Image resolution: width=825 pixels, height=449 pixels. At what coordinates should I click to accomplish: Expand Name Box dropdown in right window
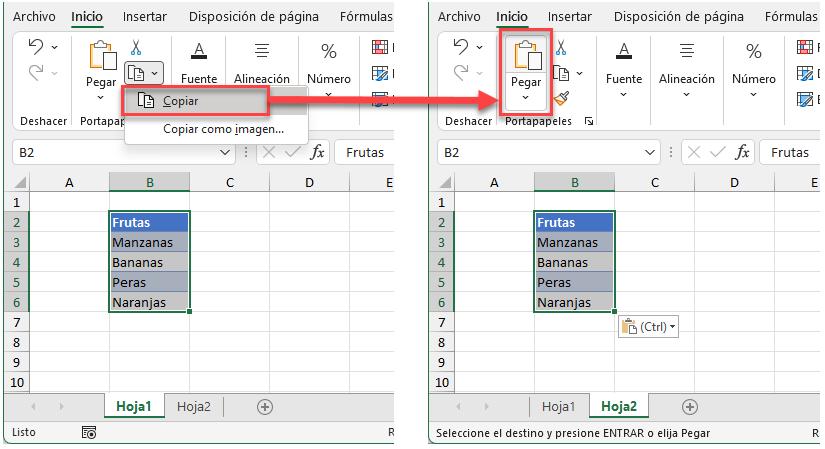point(650,153)
